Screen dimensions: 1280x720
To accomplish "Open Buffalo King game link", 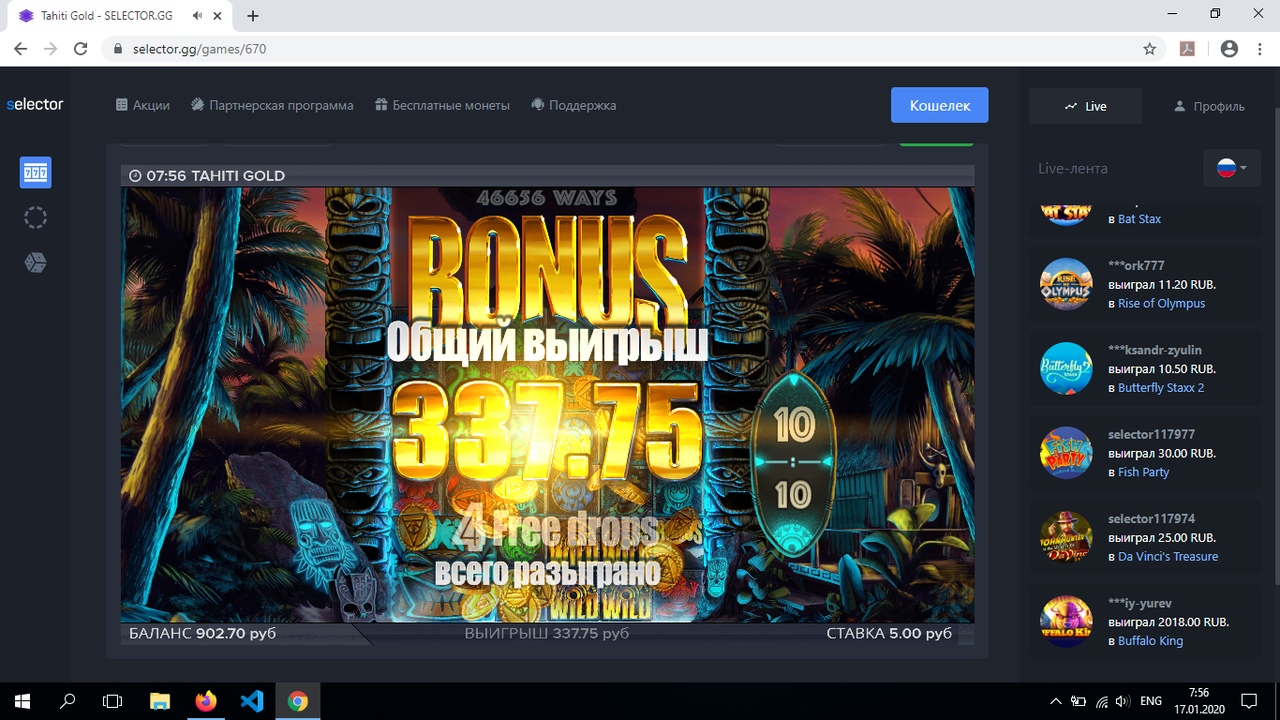I will click(x=1150, y=641).
